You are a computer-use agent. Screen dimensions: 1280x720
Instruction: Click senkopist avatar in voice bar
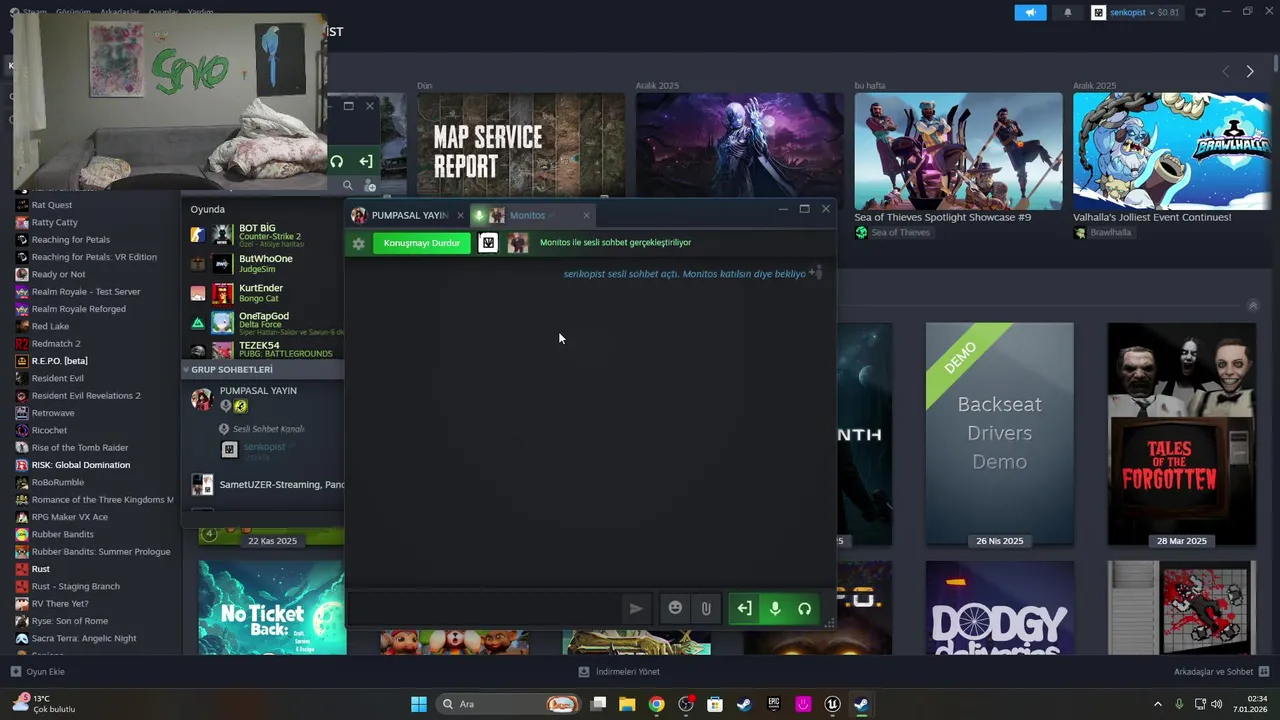(x=488, y=243)
